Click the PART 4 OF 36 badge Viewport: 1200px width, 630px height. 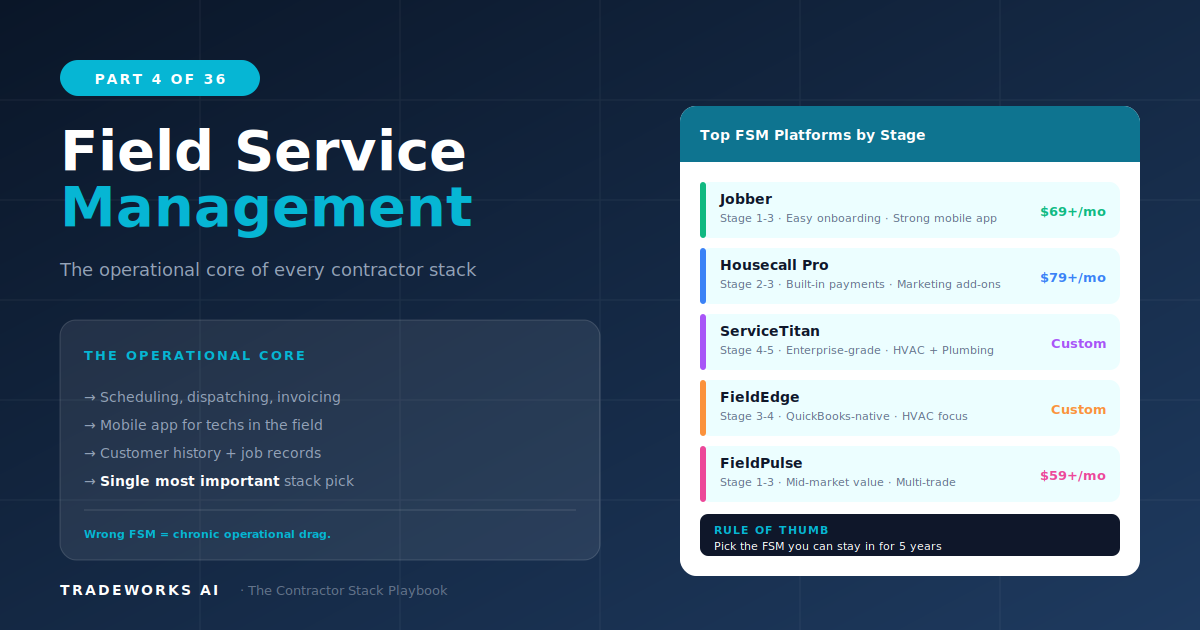(x=160, y=78)
